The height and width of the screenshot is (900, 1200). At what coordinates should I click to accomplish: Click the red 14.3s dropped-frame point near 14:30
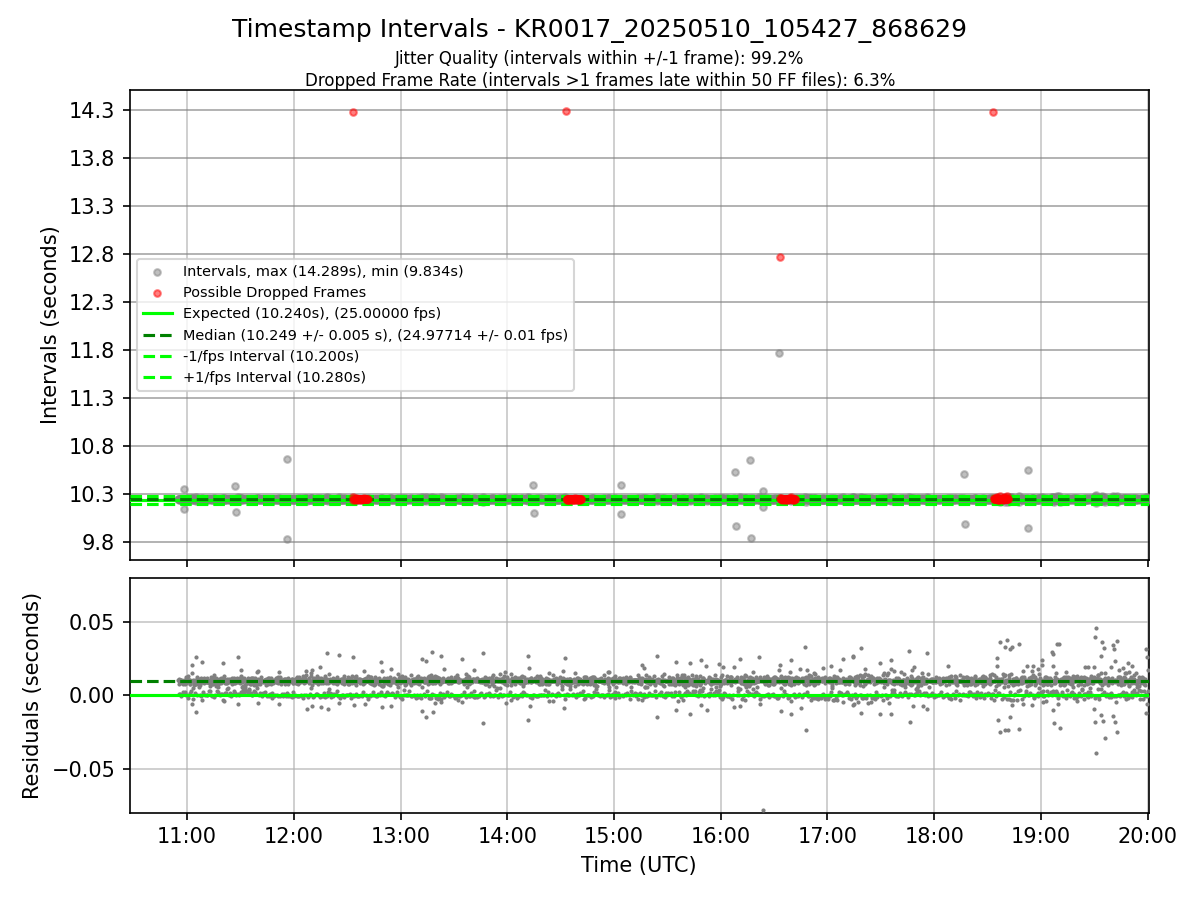pyautogui.click(x=566, y=111)
